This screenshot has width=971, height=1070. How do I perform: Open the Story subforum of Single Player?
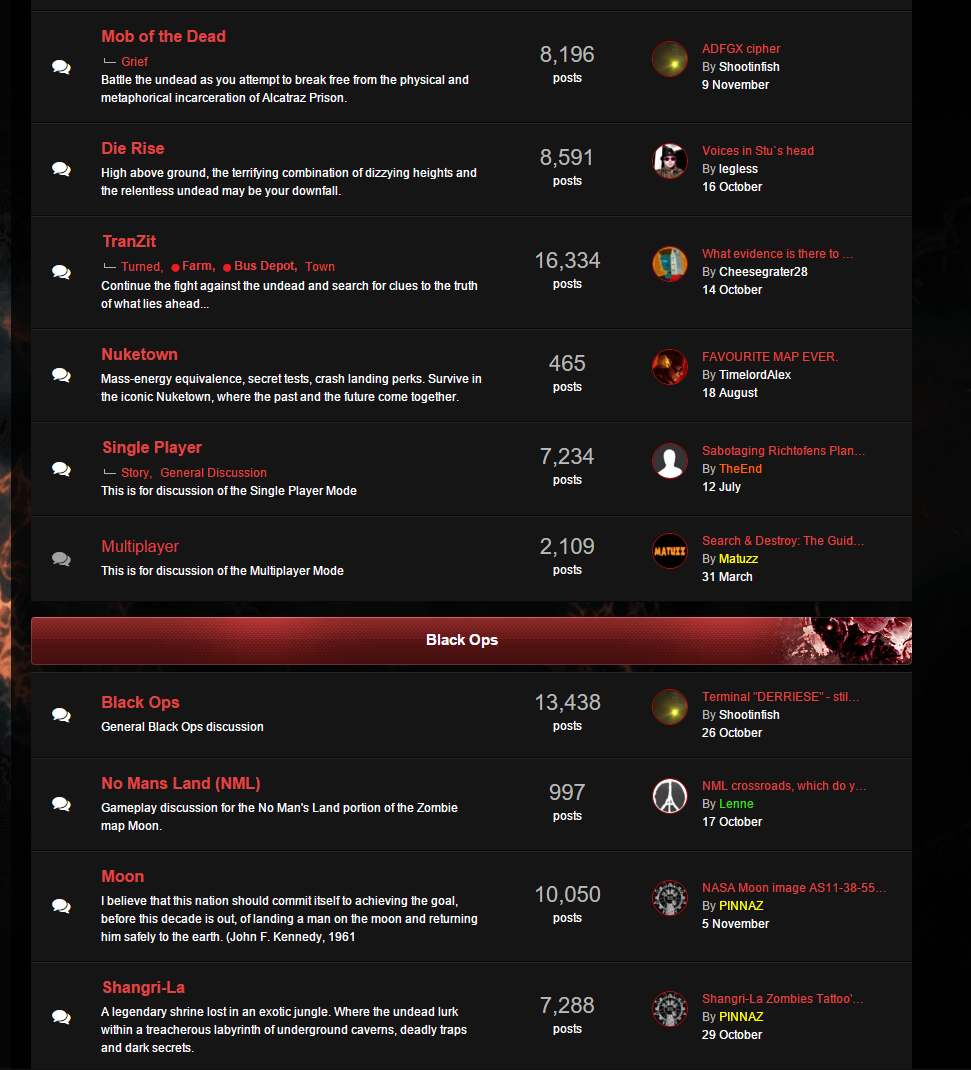point(135,472)
